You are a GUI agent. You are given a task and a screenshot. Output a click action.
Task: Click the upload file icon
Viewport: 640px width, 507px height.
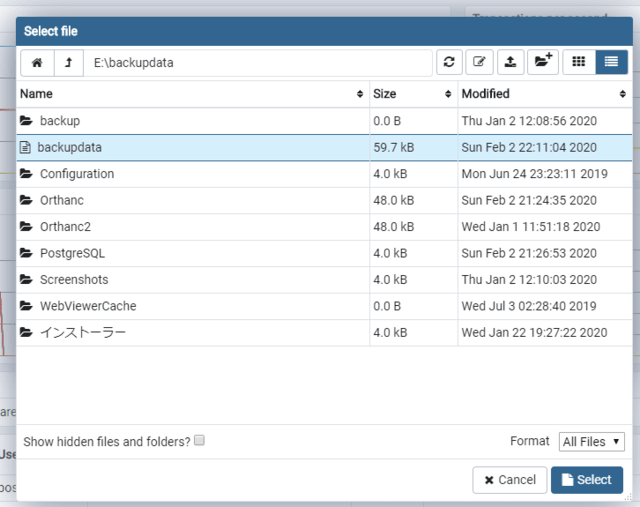coord(510,62)
